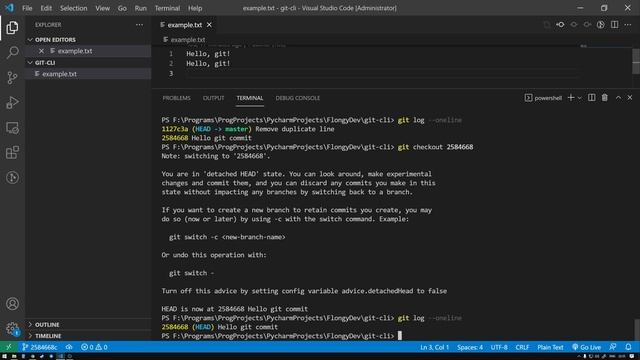Open the Extensions view
Viewport: 640px width, 360px height.
12,153
